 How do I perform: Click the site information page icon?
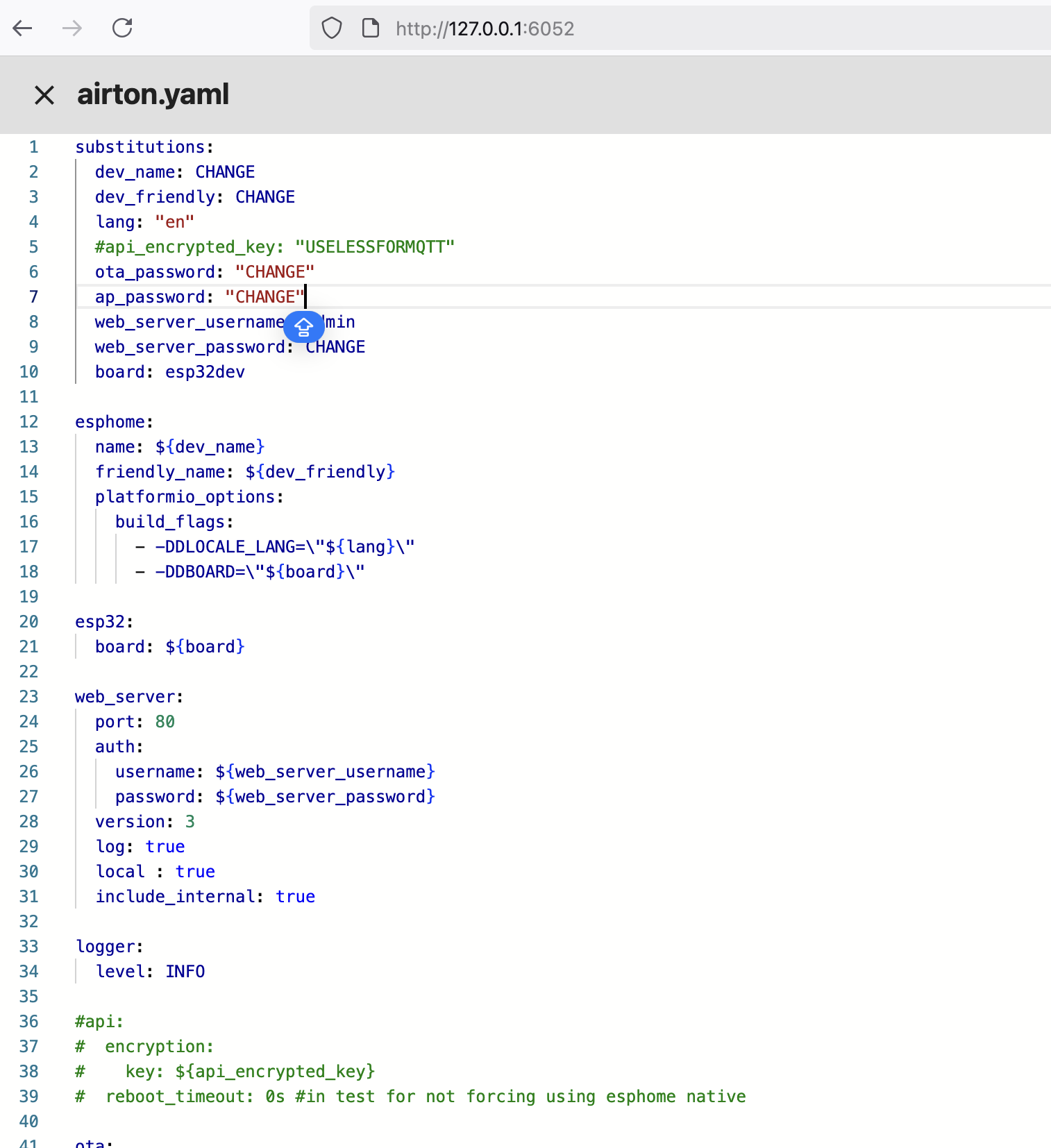(x=371, y=28)
